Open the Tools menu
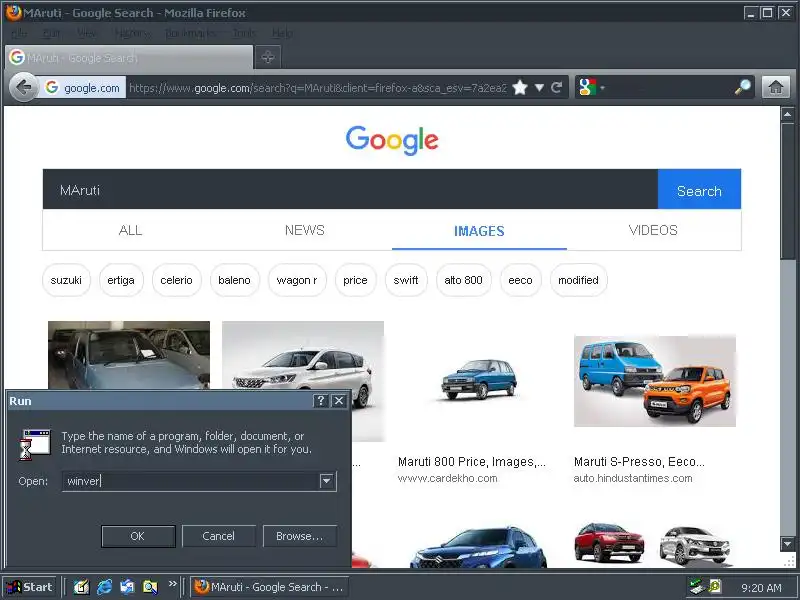 [x=244, y=33]
